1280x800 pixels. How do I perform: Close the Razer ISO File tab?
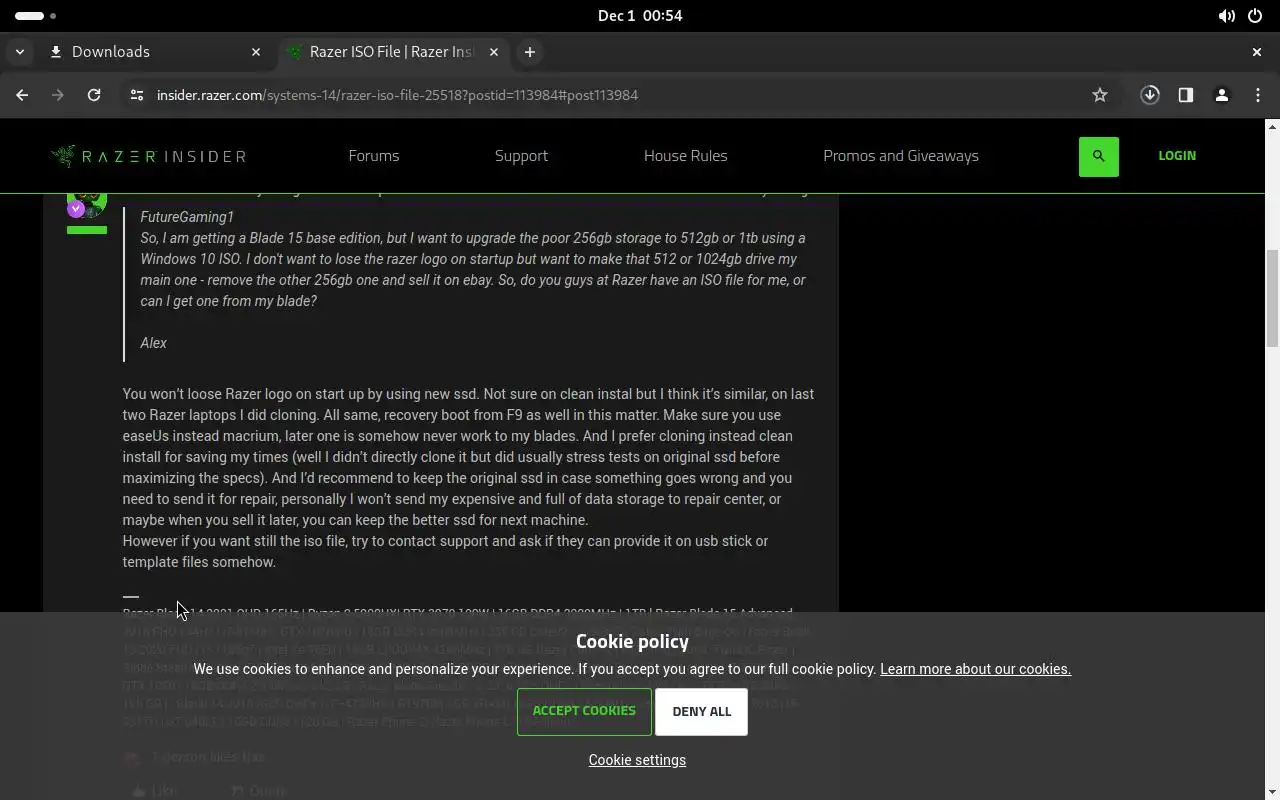point(494,52)
